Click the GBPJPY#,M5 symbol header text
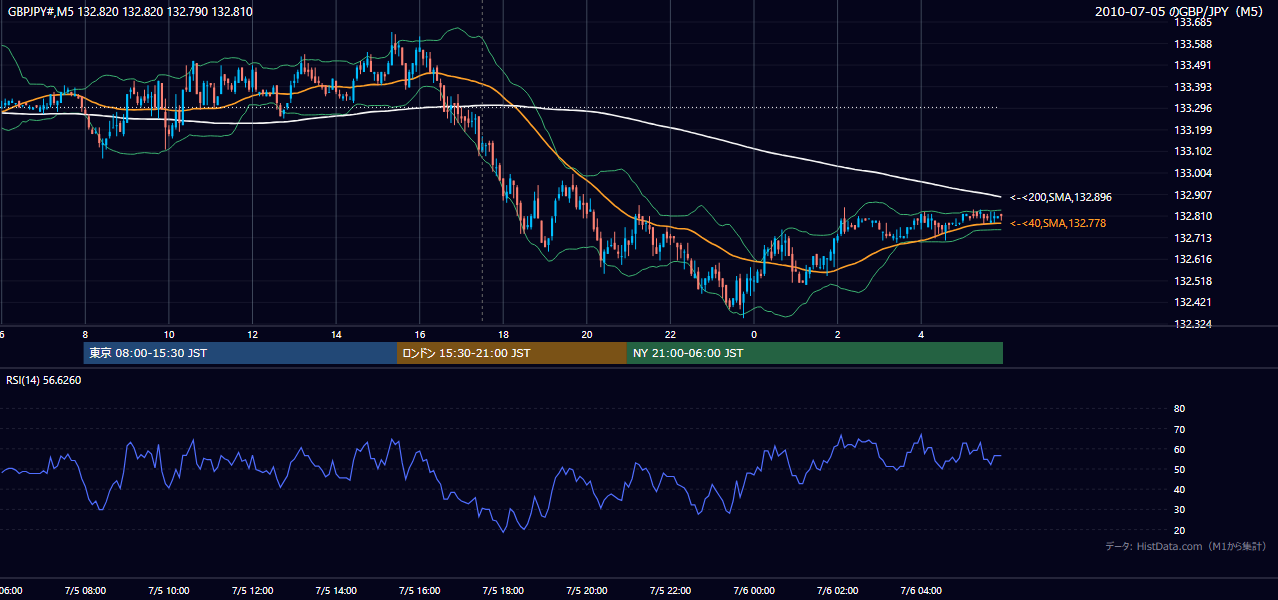1278x600 pixels. coord(130,12)
